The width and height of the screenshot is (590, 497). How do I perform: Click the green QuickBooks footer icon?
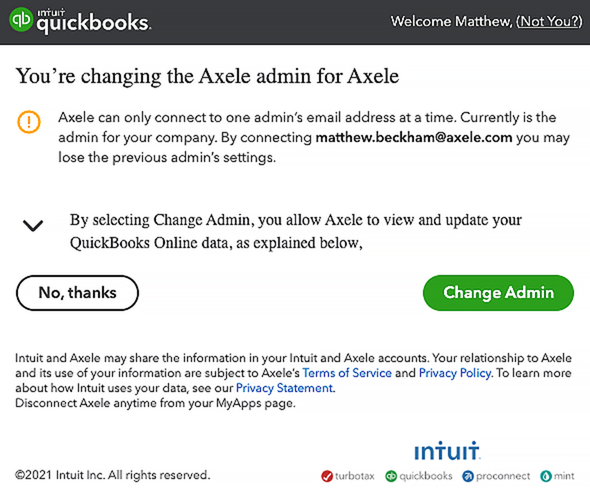click(391, 476)
